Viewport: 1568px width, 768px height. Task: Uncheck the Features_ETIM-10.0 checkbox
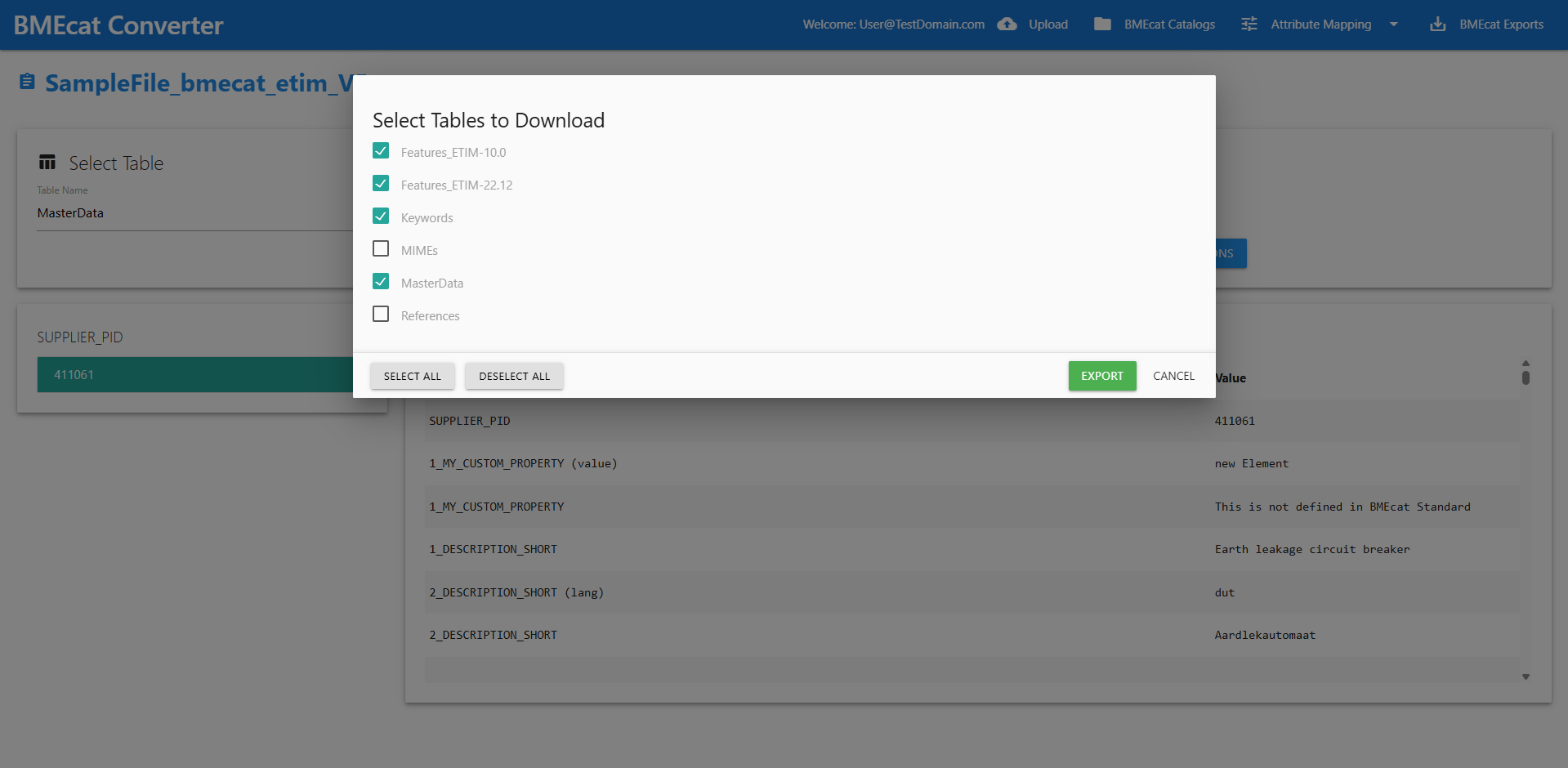[381, 150]
